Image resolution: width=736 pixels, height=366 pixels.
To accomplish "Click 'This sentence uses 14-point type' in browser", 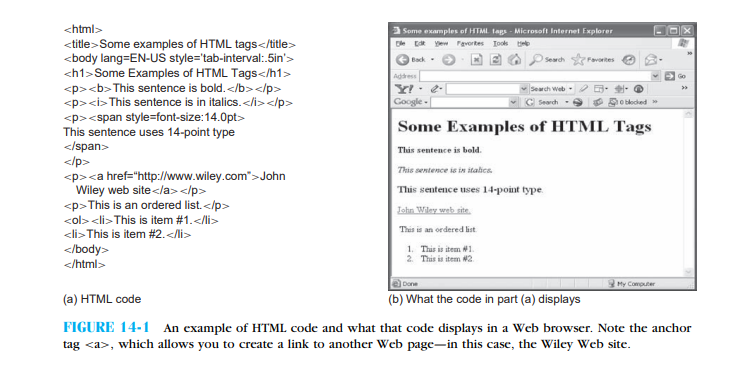I will click(470, 190).
